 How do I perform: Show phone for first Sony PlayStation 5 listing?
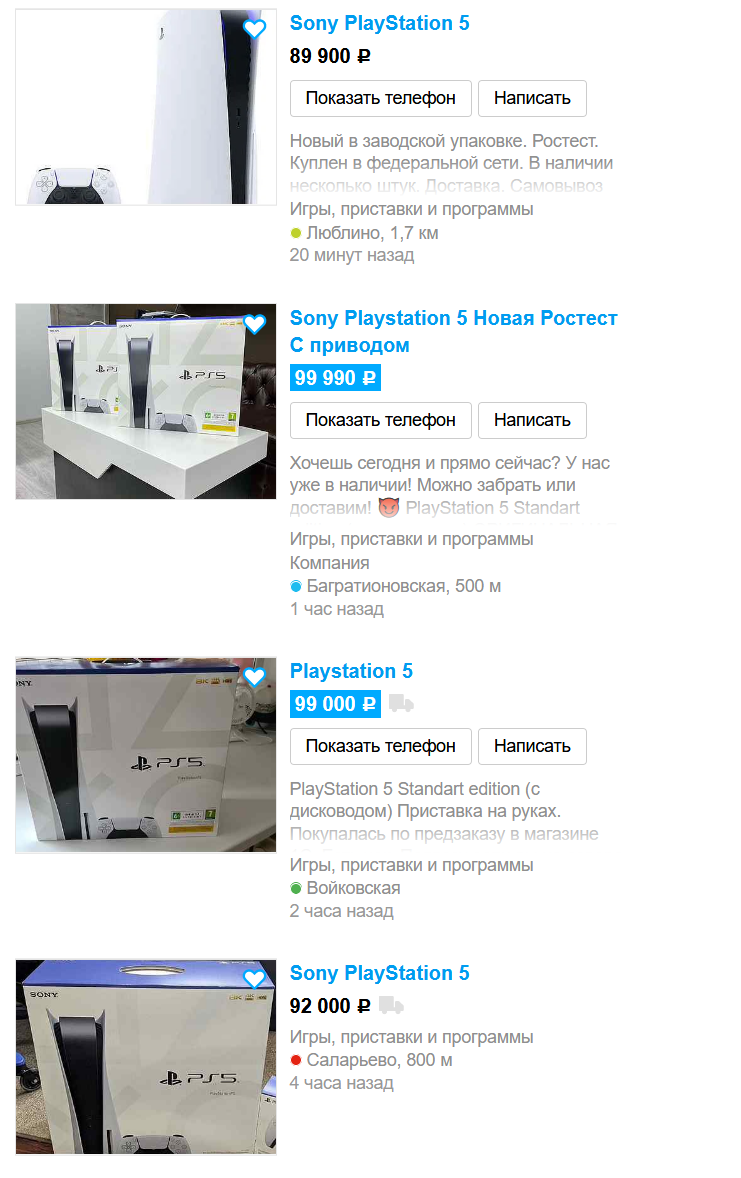[380, 98]
